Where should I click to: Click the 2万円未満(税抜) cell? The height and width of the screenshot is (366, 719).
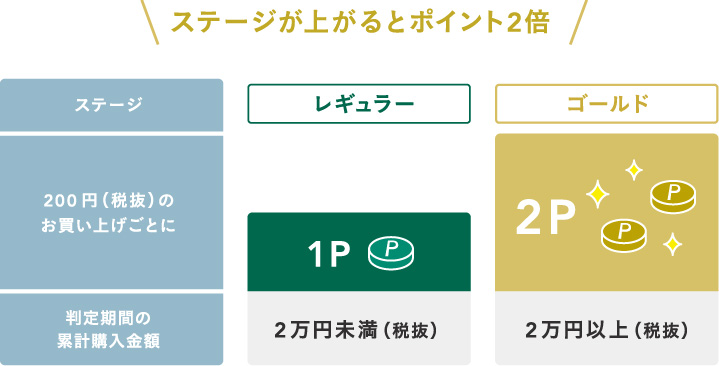point(359,328)
